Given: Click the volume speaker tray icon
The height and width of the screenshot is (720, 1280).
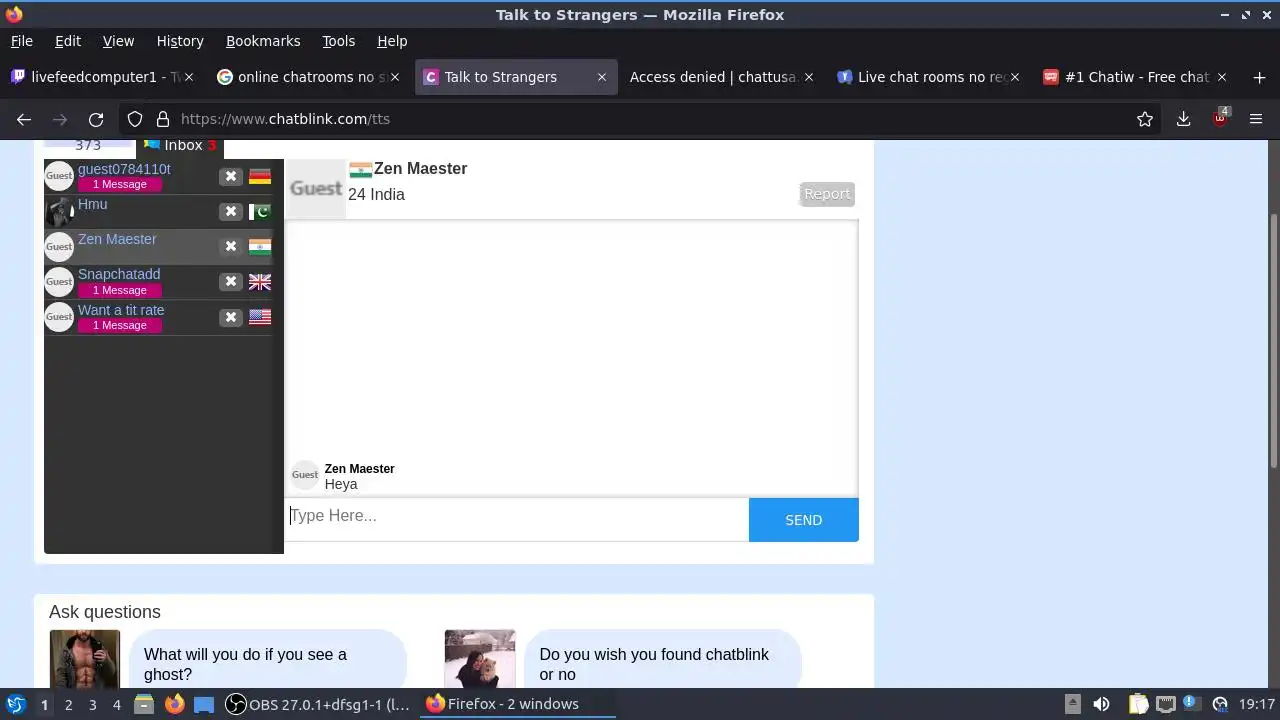Looking at the screenshot, I should coord(1101,704).
